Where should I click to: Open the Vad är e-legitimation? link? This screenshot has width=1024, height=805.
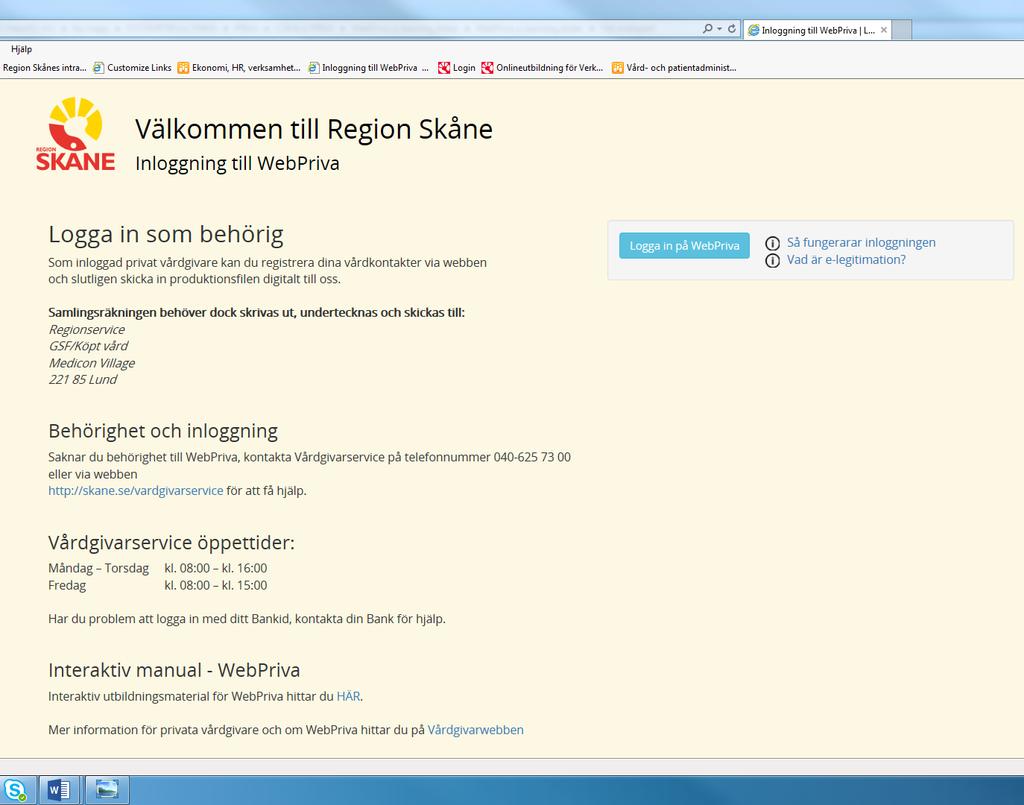[x=846, y=259]
